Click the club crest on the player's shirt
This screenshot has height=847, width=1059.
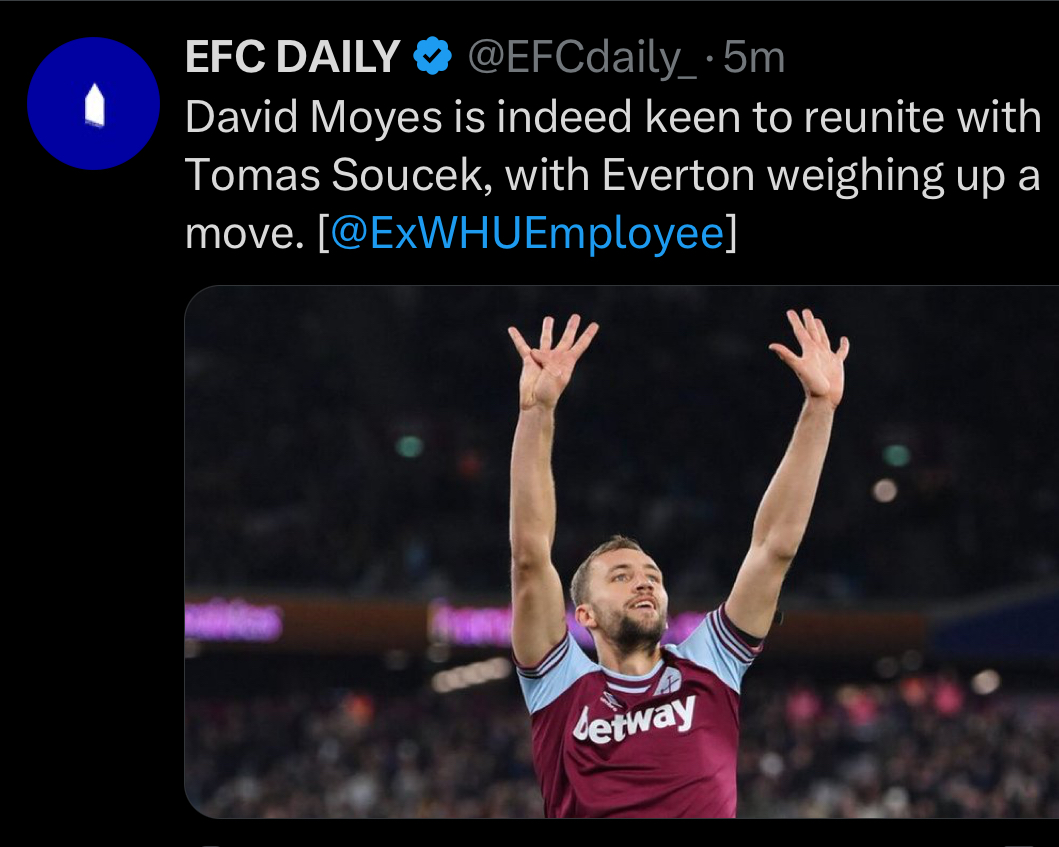[x=667, y=681]
